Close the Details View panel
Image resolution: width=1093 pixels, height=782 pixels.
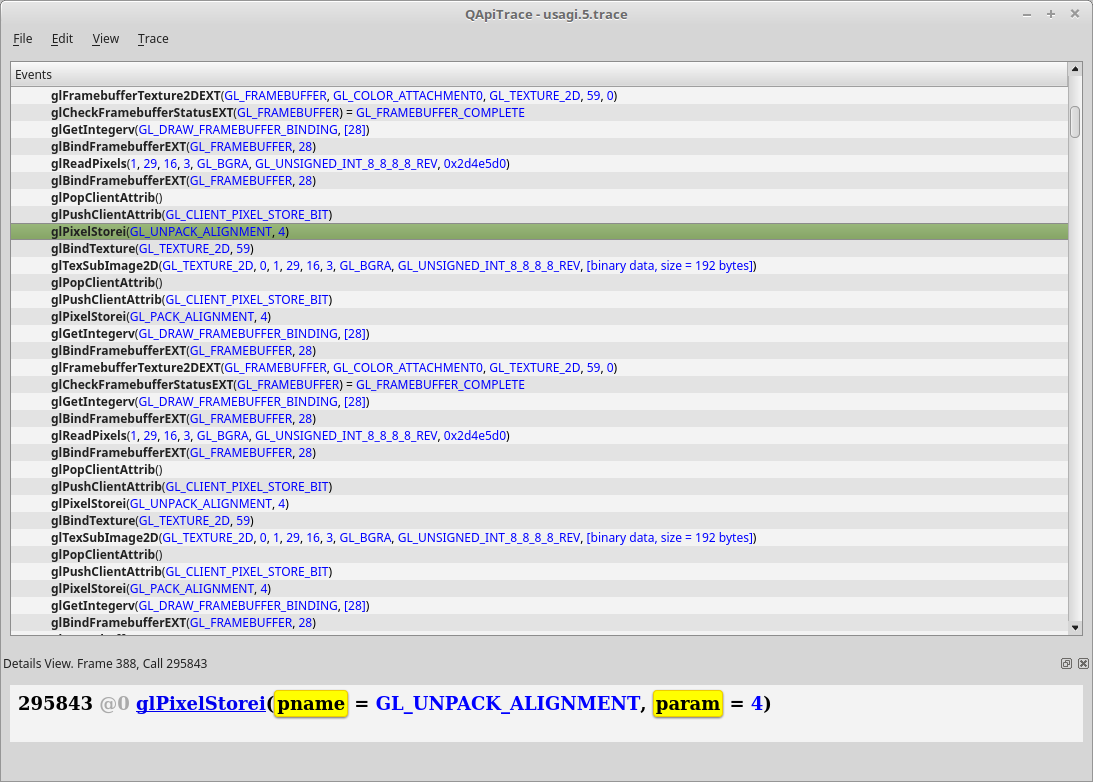click(x=1083, y=664)
